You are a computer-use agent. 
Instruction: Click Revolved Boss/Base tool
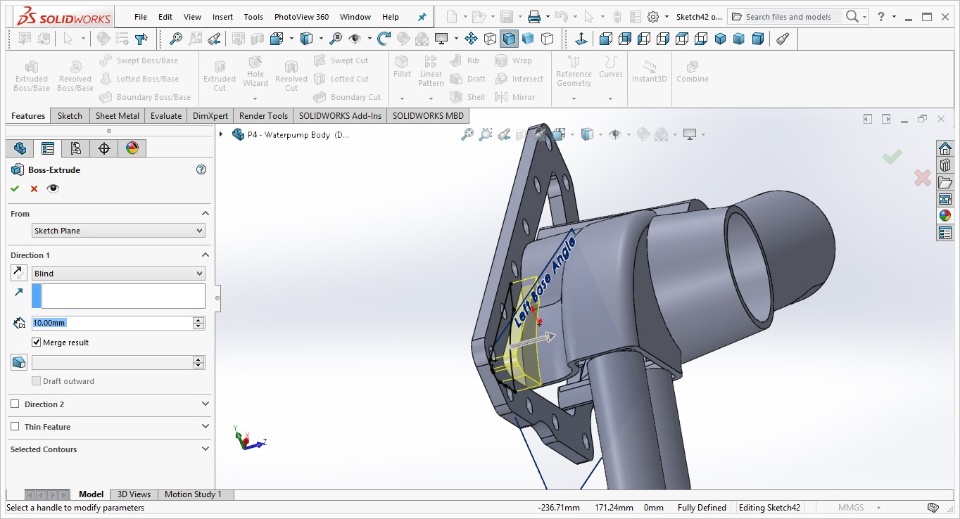(75, 76)
